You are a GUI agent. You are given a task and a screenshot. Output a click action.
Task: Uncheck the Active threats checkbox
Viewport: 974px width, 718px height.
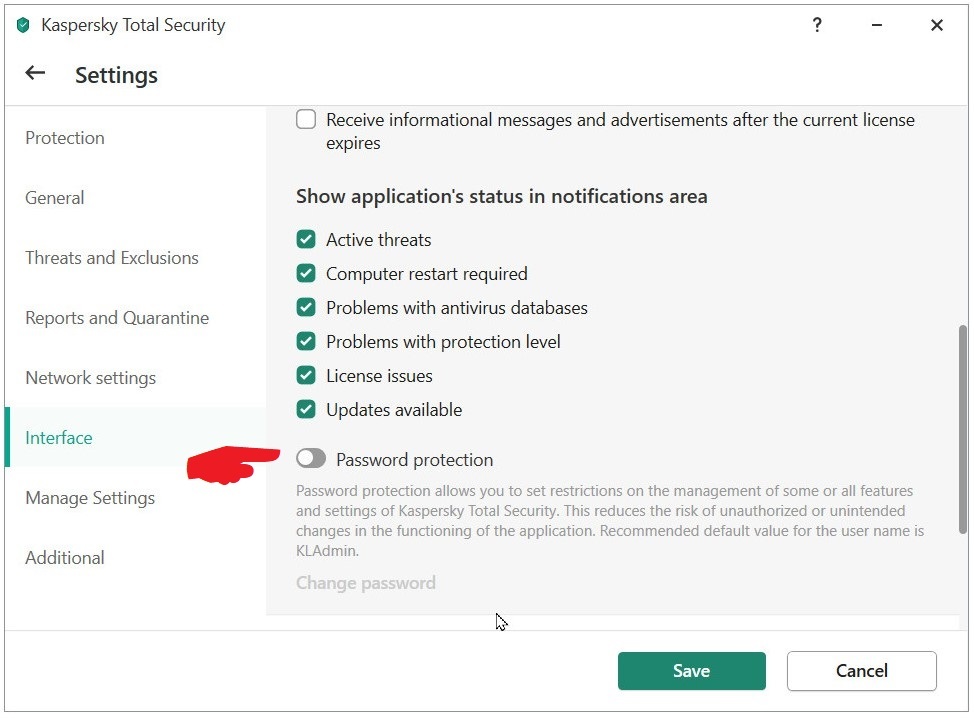[306, 240]
